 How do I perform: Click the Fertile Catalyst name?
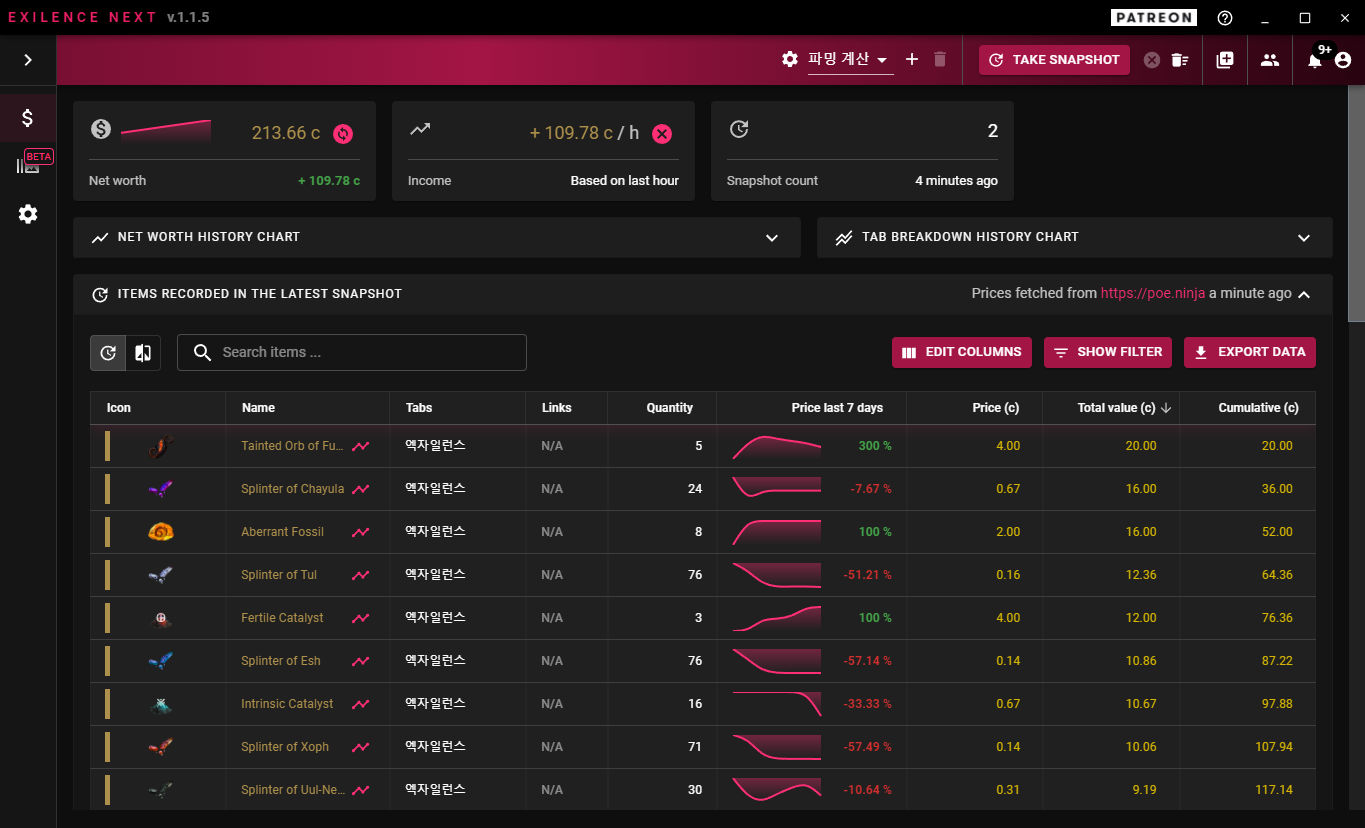tap(282, 618)
